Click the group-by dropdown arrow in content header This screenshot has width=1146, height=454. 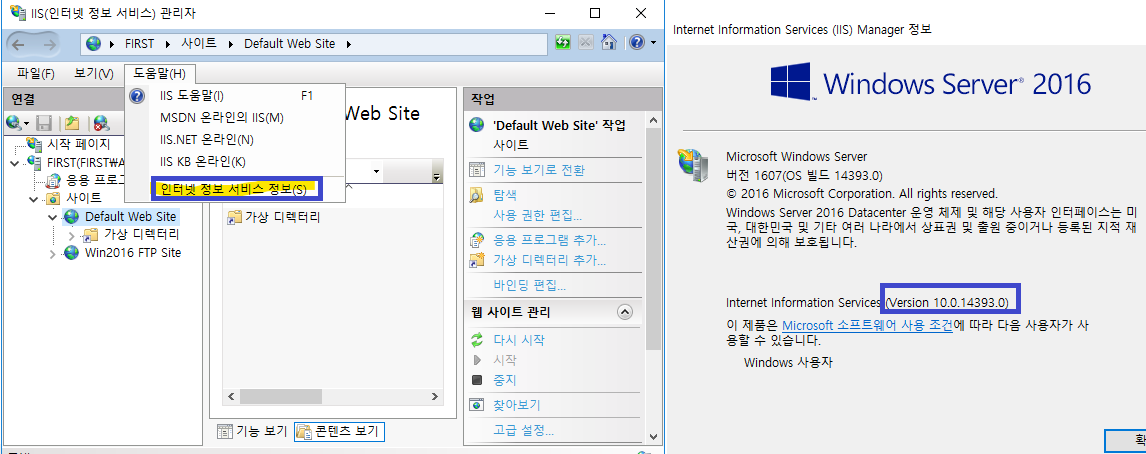click(376, 172)
